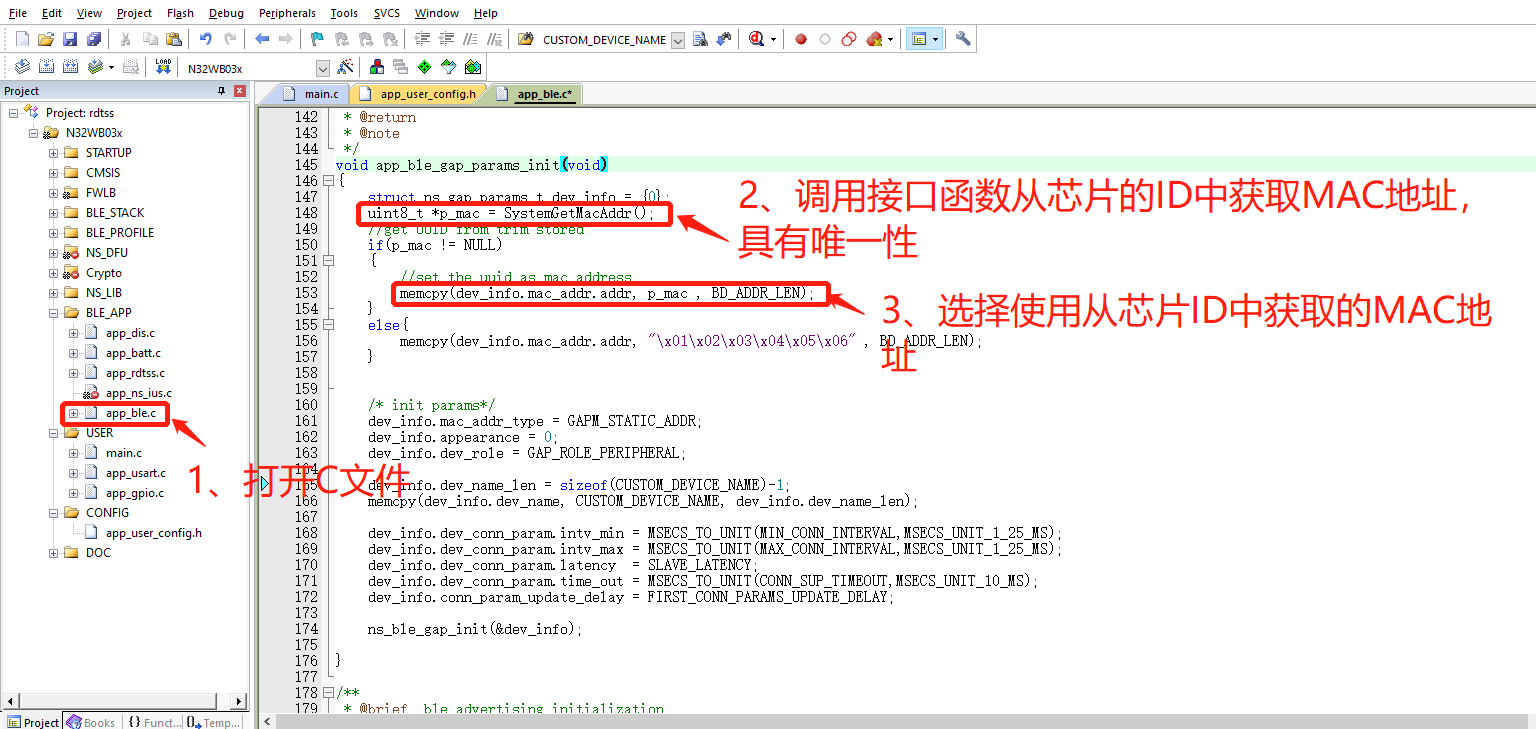Click Undo arrow in toolbar
The width and height of the screenshot is (1536, 729).
point(206,39)
